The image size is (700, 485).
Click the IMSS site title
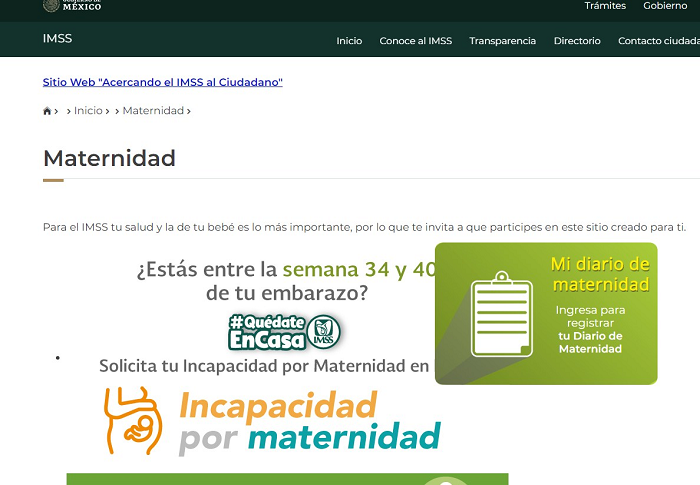click(x=57, y=38)
